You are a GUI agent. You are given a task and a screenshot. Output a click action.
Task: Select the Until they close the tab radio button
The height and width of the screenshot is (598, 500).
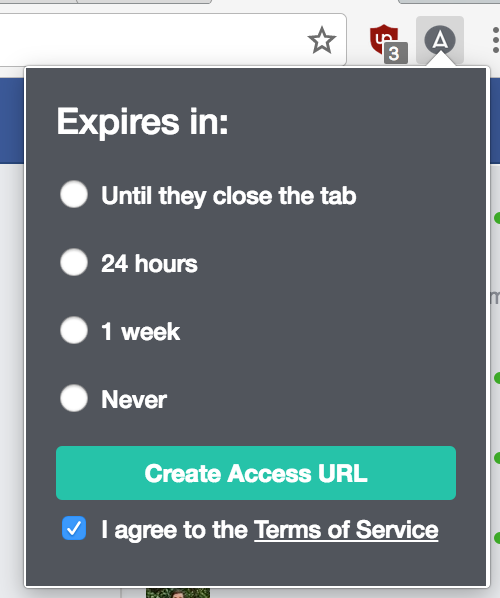point(74,194)
